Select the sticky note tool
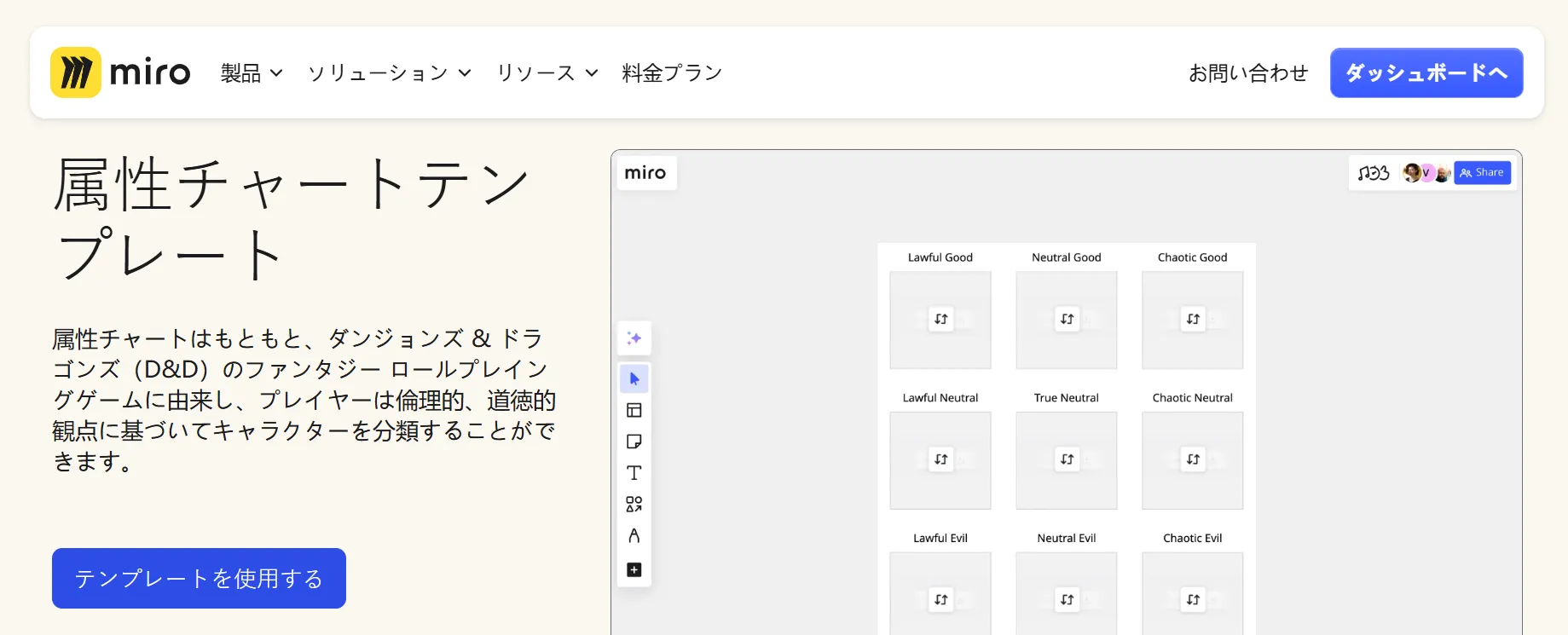The height and width of the screenshot is (635, 1568). point(634,442)
